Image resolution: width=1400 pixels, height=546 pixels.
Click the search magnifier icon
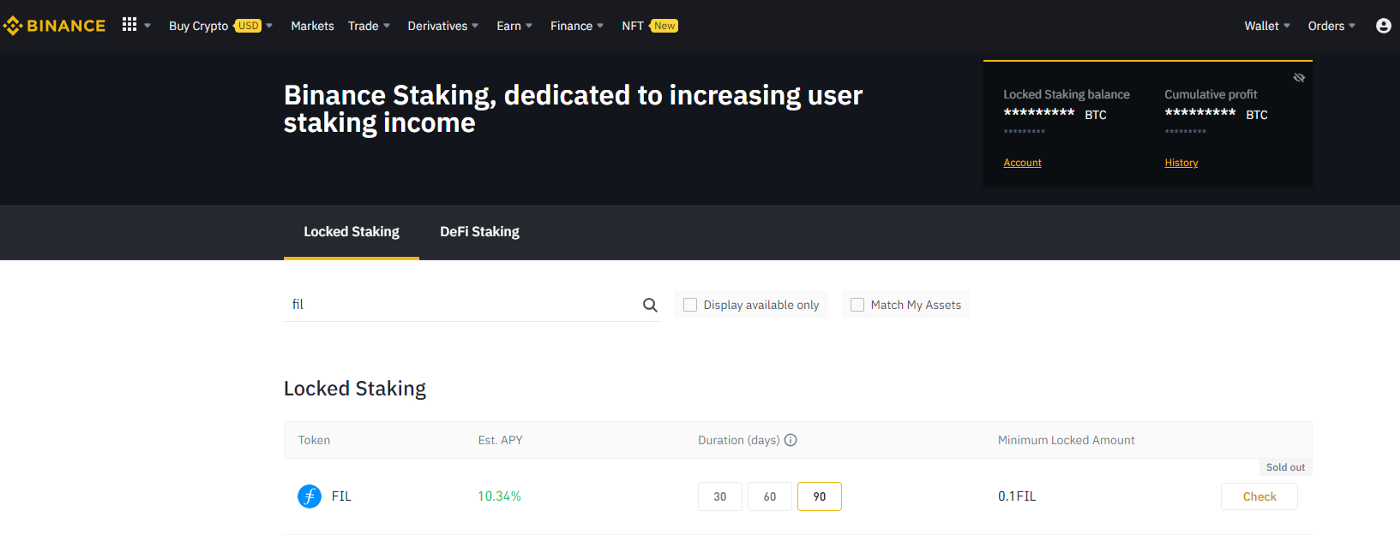[x=650, y=305]
